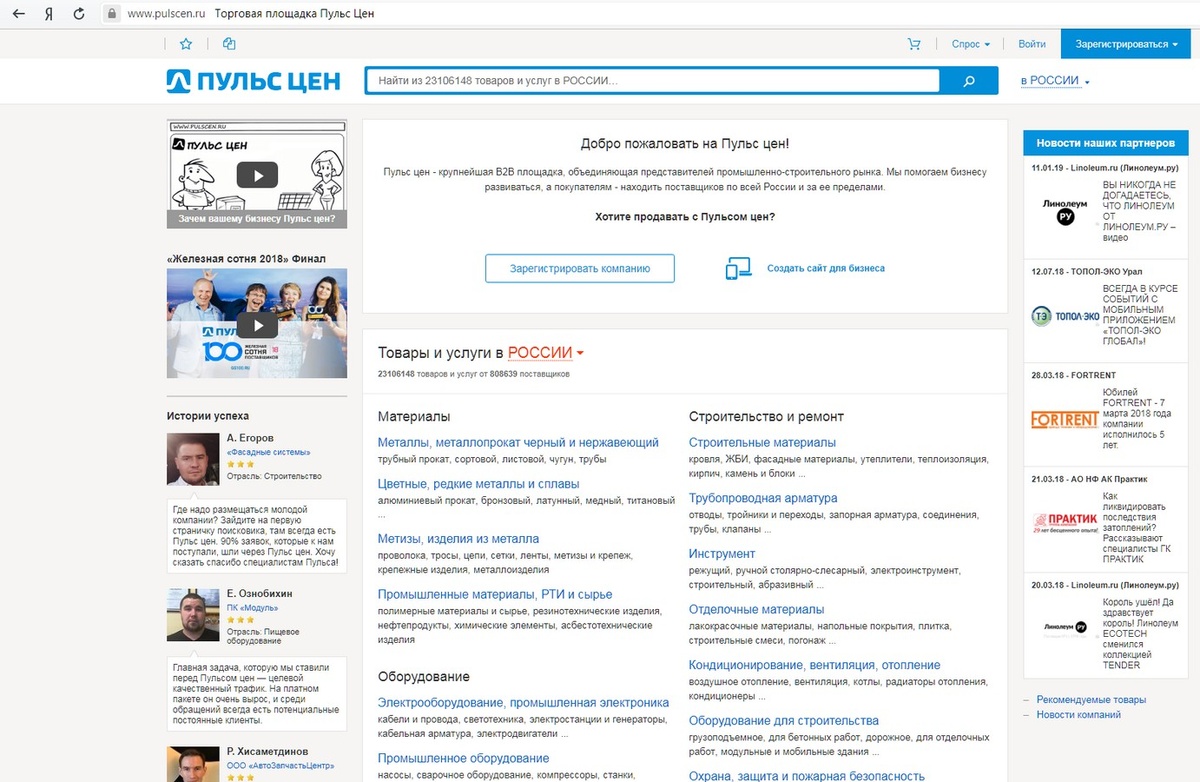Image resolution: width=1200 pixels, height=782 pixels.
Task: Open Электрооборудование, промышленная электроника category
Action: pyautogui.click(x=523, y=703)
